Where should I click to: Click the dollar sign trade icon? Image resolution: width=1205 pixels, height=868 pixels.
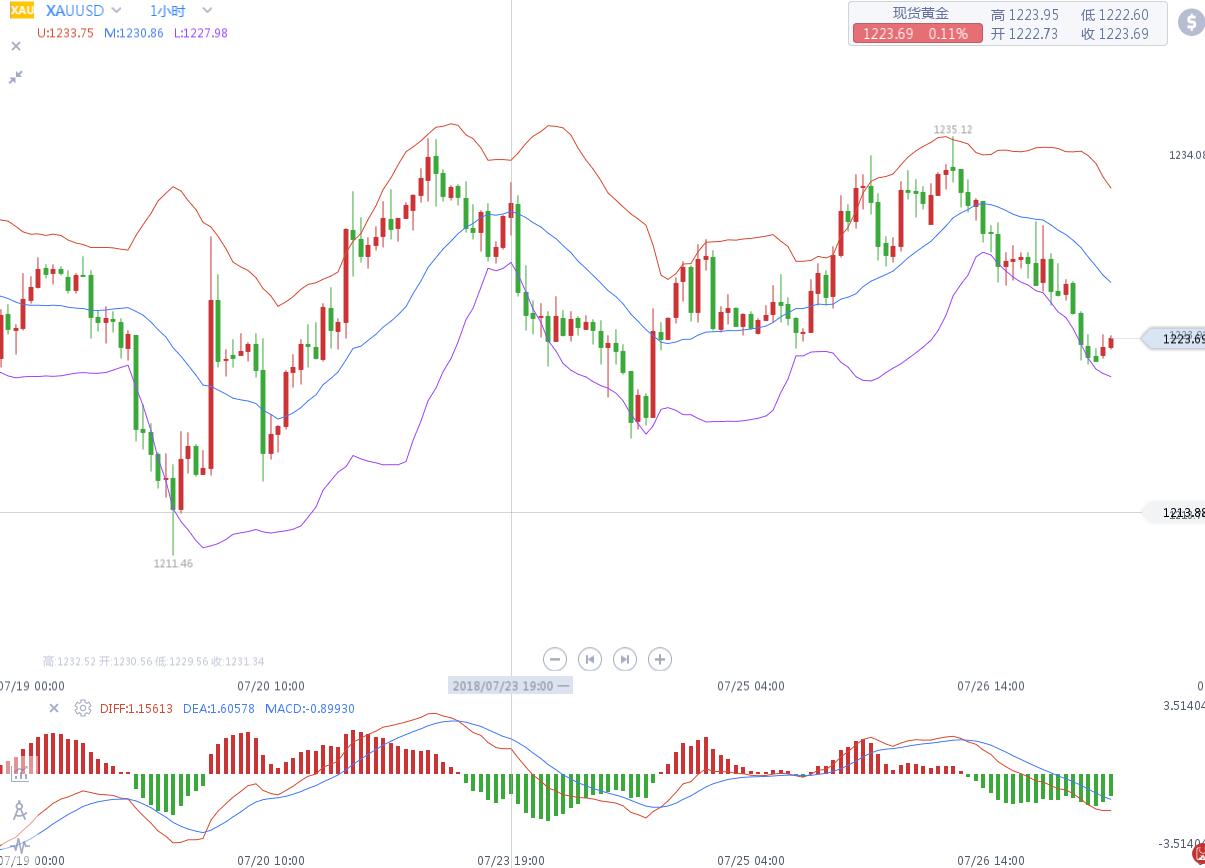point(1190,22)
